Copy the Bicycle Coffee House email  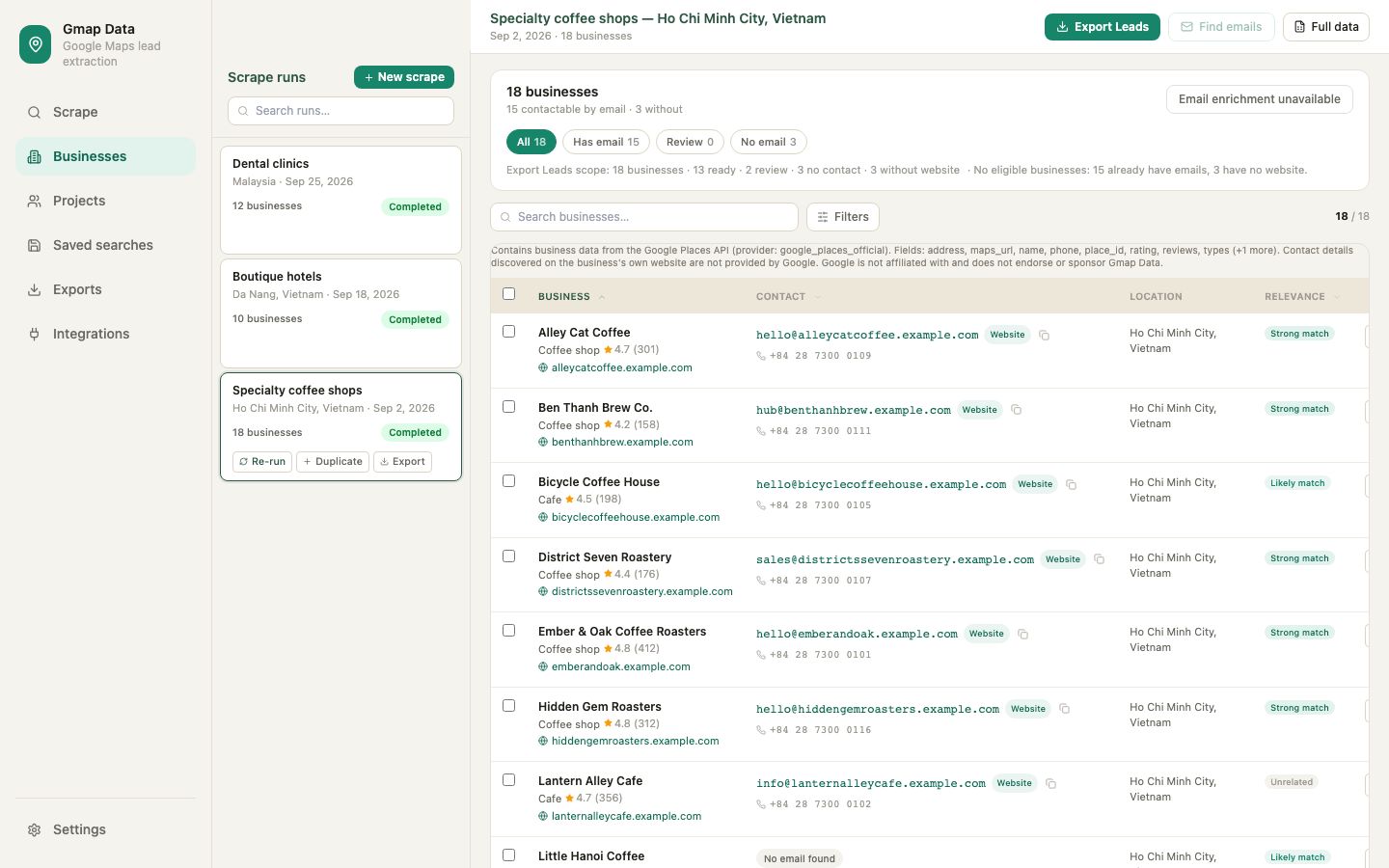click(x=1071, y=484)
